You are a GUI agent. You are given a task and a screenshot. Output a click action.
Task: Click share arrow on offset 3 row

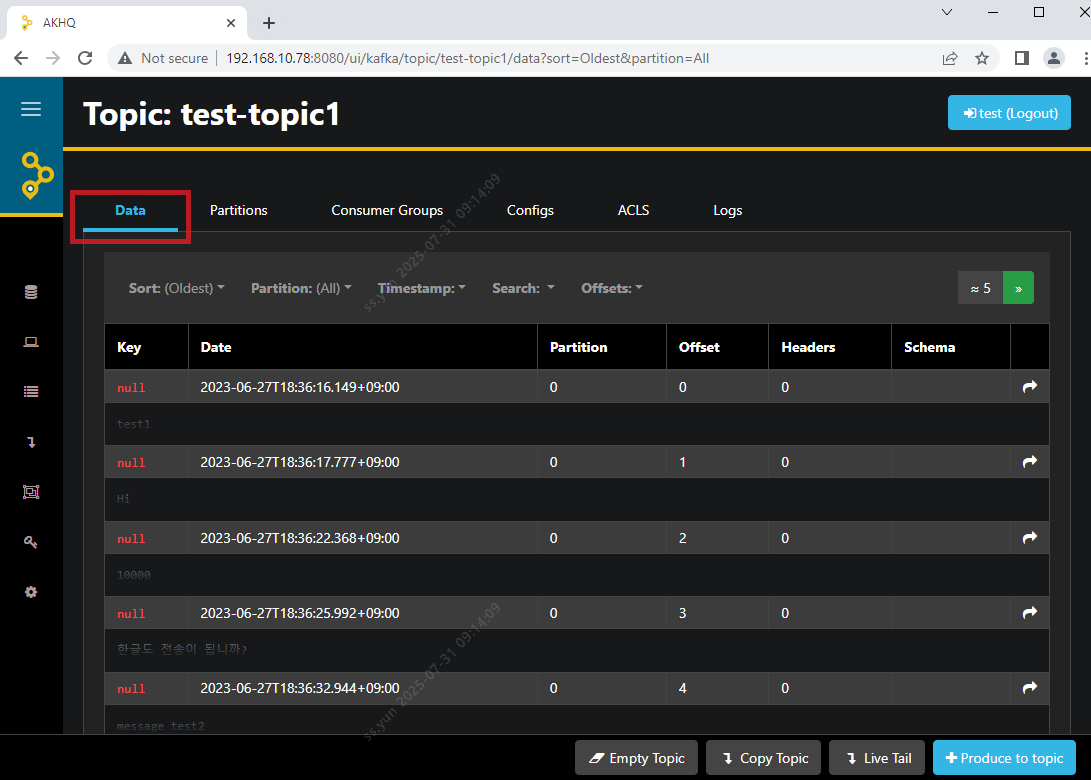point(1030,613)
